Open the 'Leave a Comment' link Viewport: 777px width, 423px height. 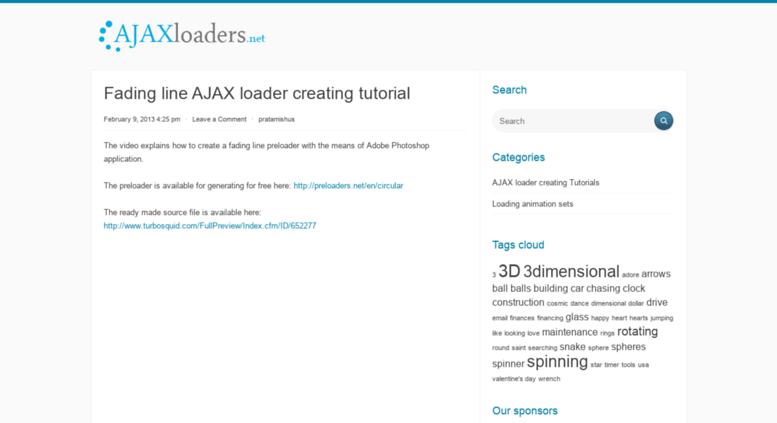click(219, 119)
